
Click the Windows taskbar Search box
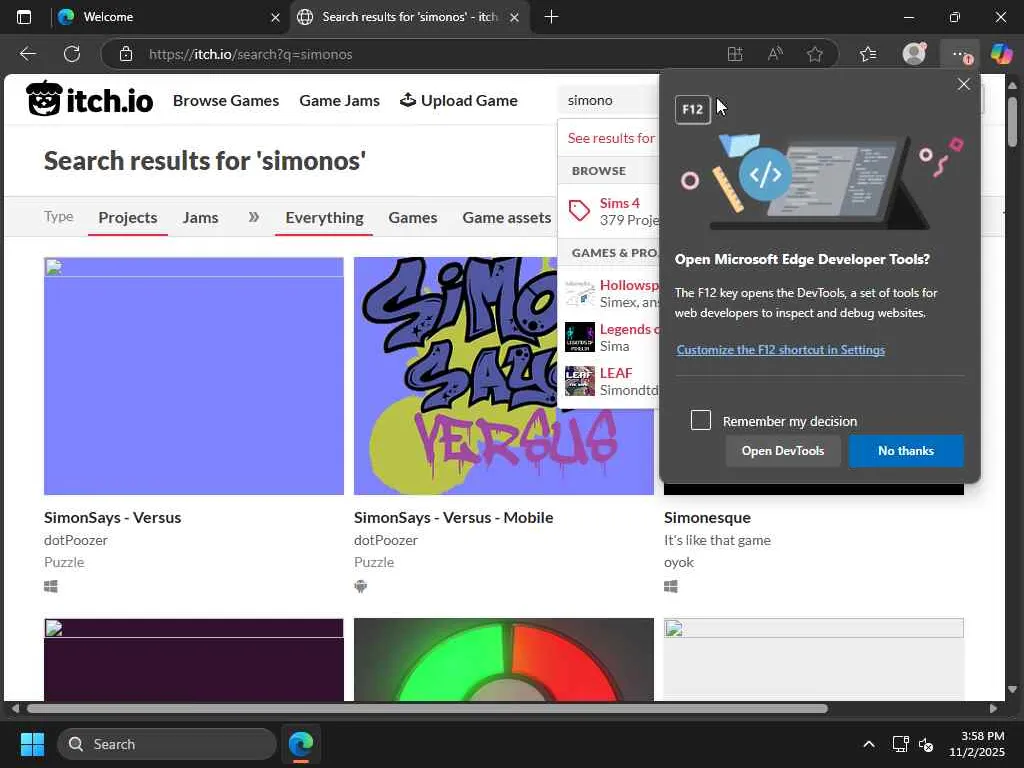(167, 744)
